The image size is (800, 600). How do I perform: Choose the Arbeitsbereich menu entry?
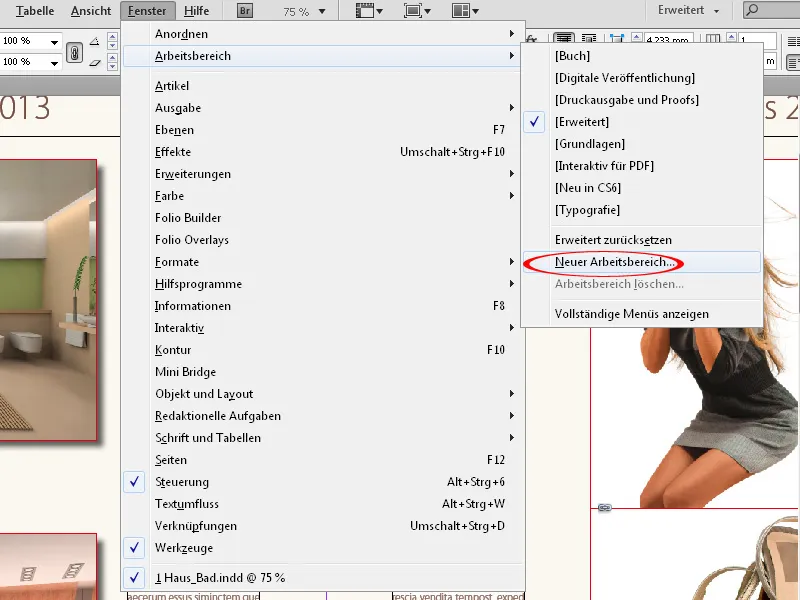(324, 56)
